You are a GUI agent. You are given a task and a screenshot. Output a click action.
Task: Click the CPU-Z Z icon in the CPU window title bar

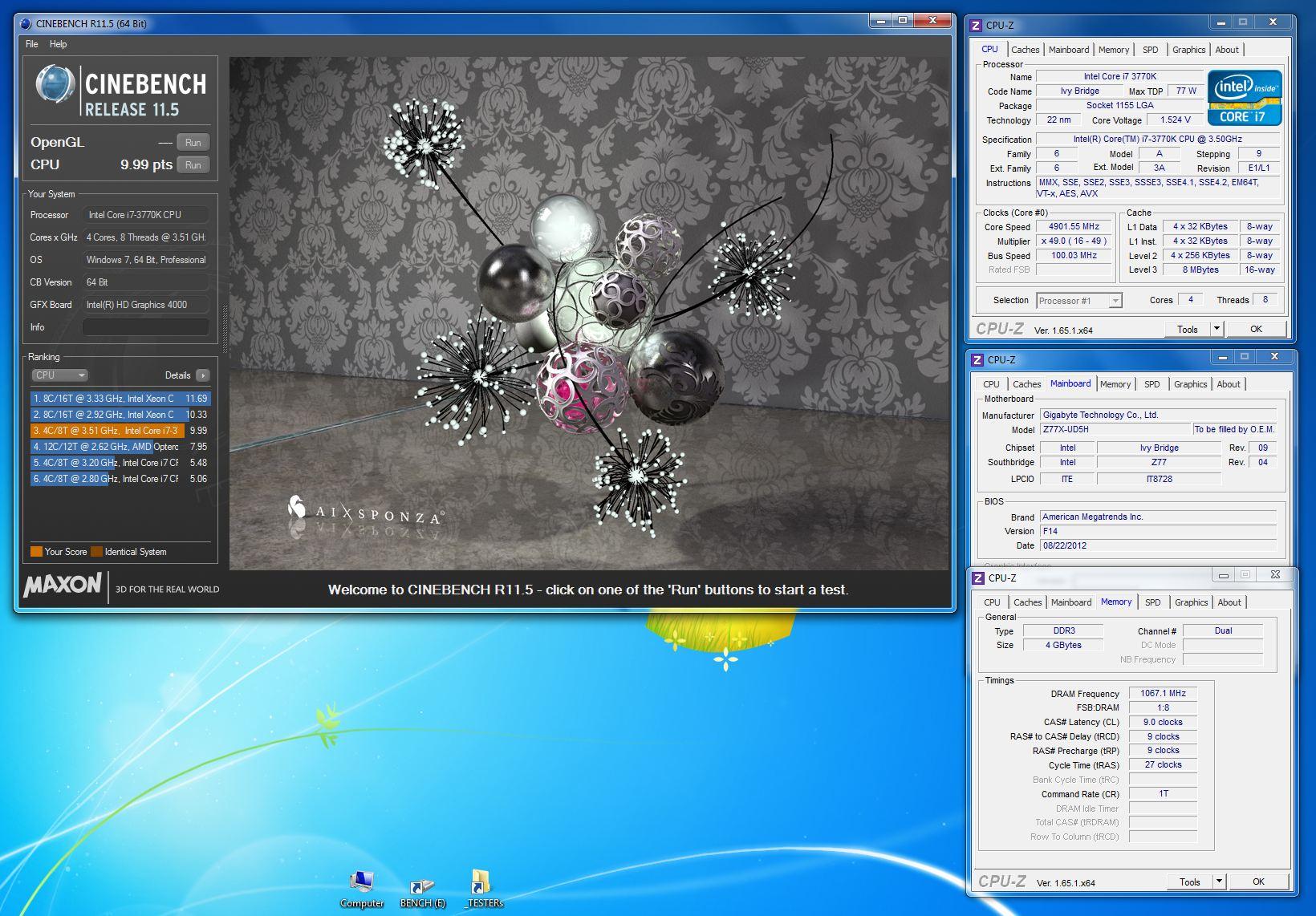pyautogui.click(x=977, y=25)
